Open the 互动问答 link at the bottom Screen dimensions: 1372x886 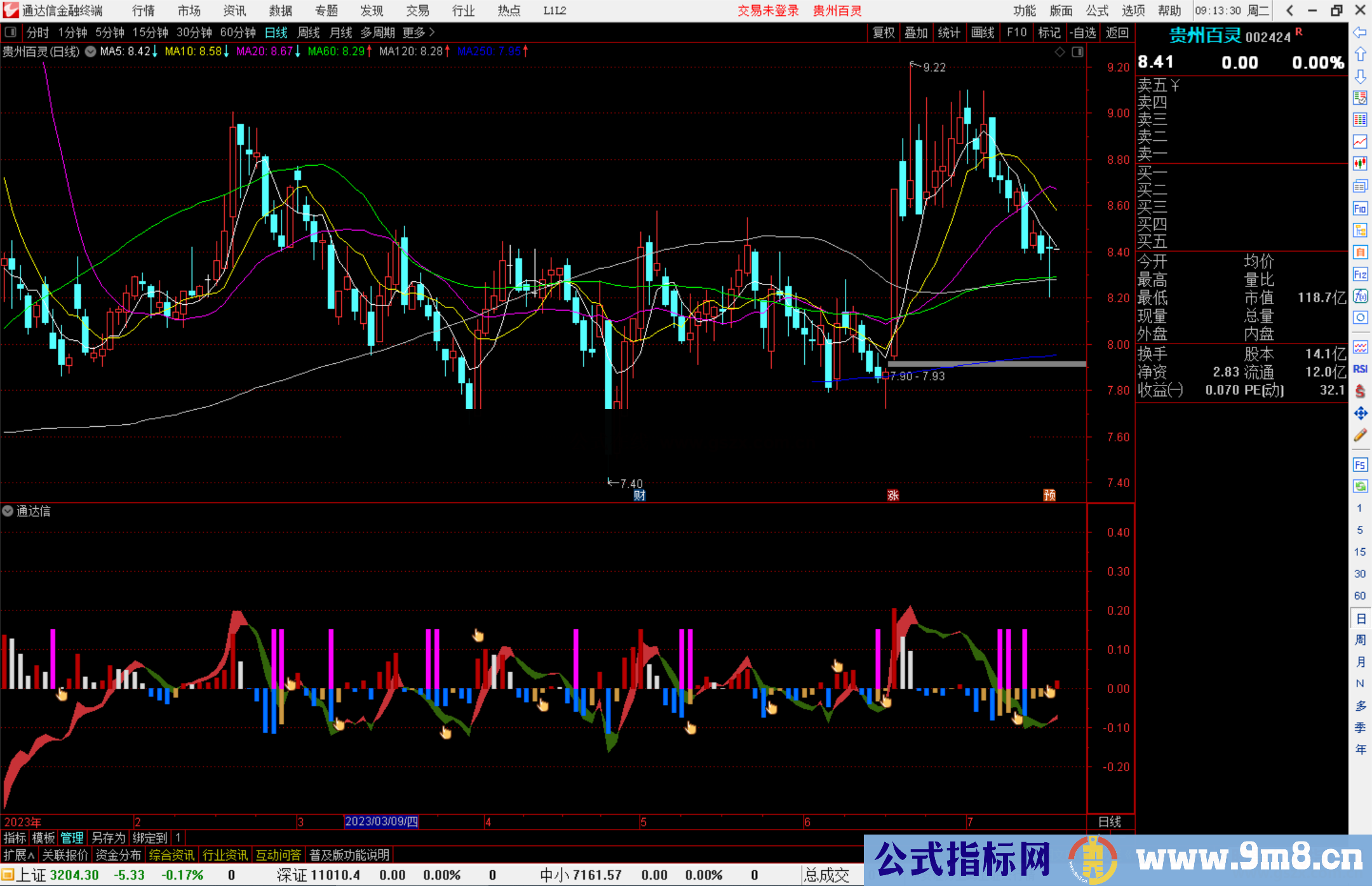point(279,854)
